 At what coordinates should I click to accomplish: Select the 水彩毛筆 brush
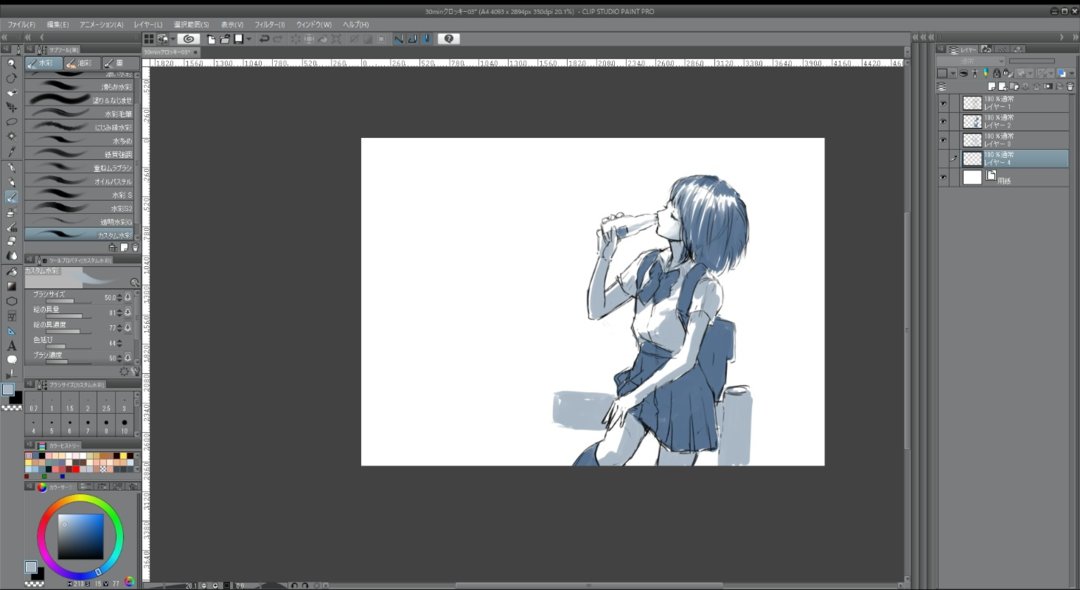(x=79, y=114)
